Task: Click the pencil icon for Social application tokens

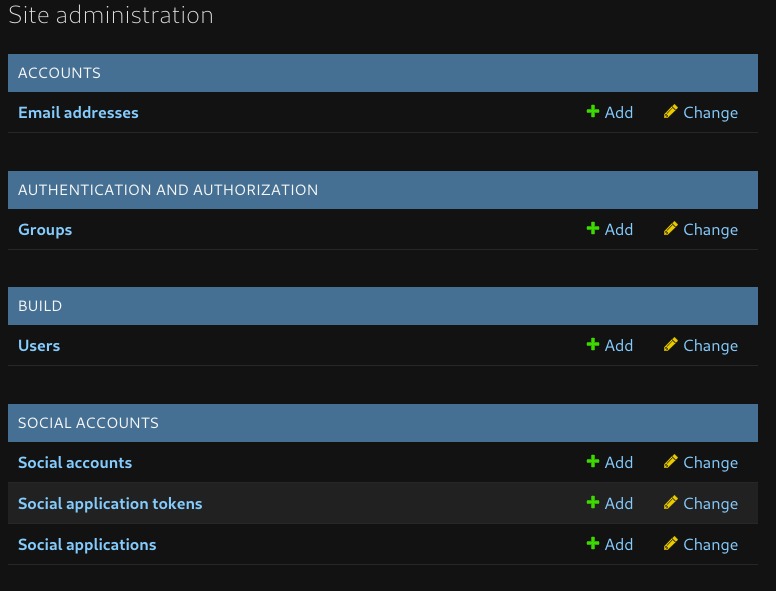Action: [671, 502]
